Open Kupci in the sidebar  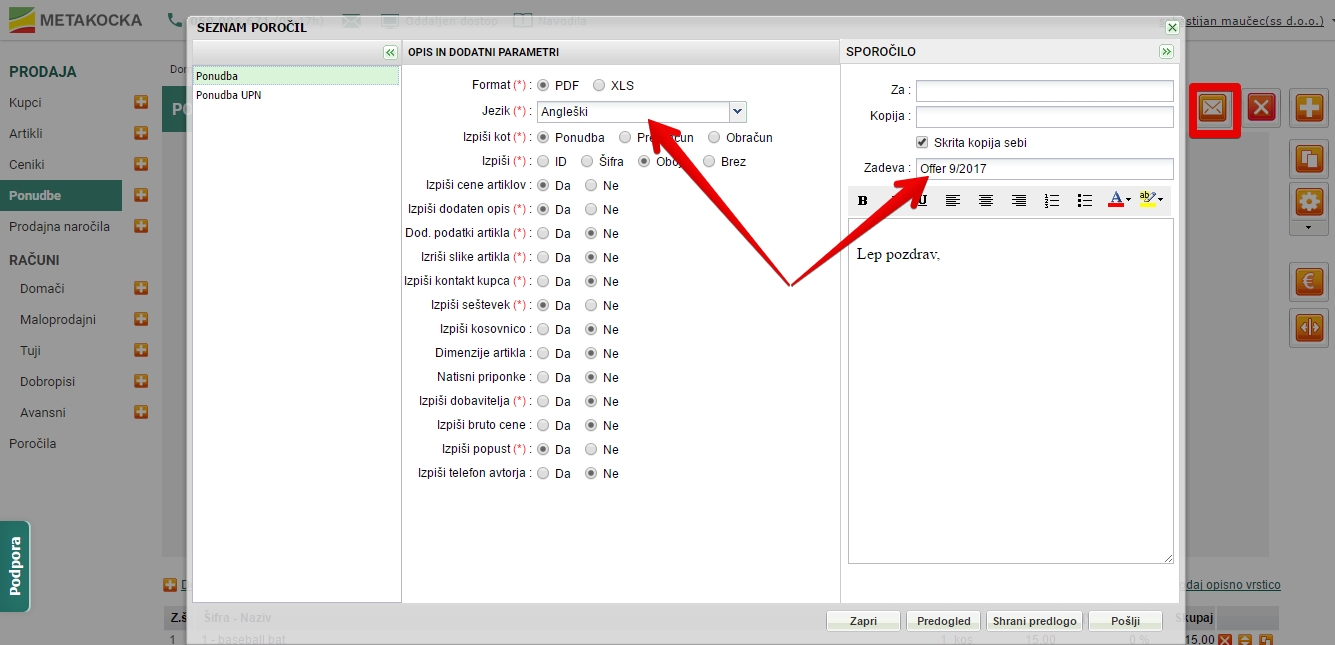pyautogui.click(x=25, y=102)
